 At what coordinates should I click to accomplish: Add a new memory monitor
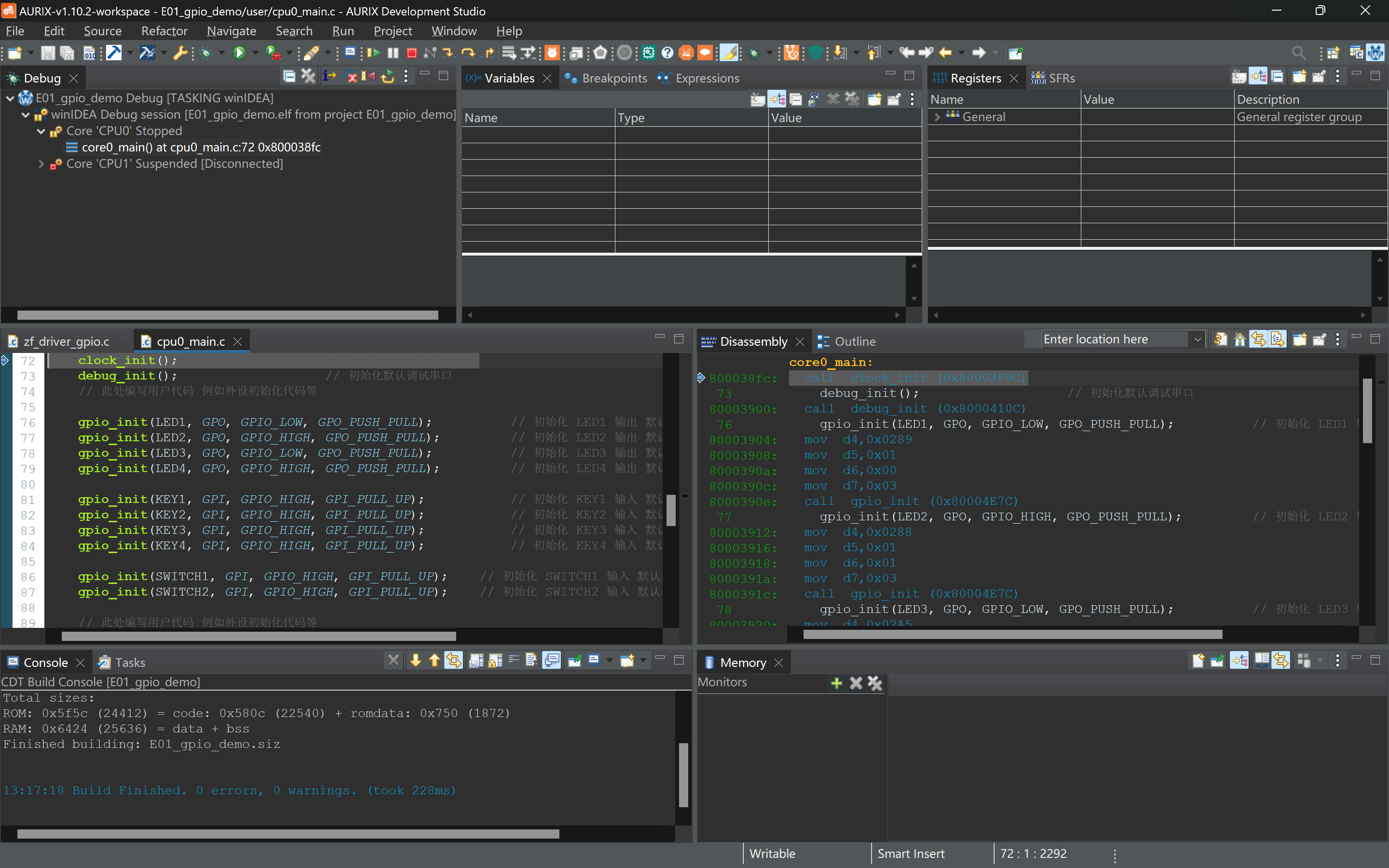tap(836, 683)
